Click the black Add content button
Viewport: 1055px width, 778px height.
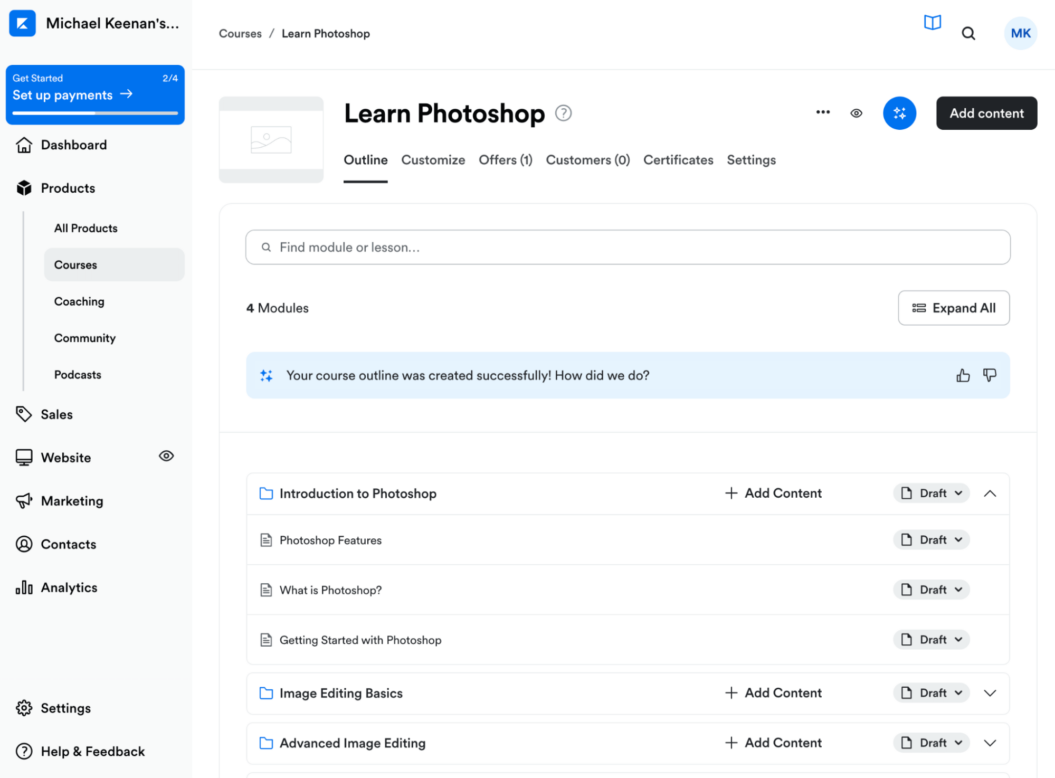coord(986,113)
